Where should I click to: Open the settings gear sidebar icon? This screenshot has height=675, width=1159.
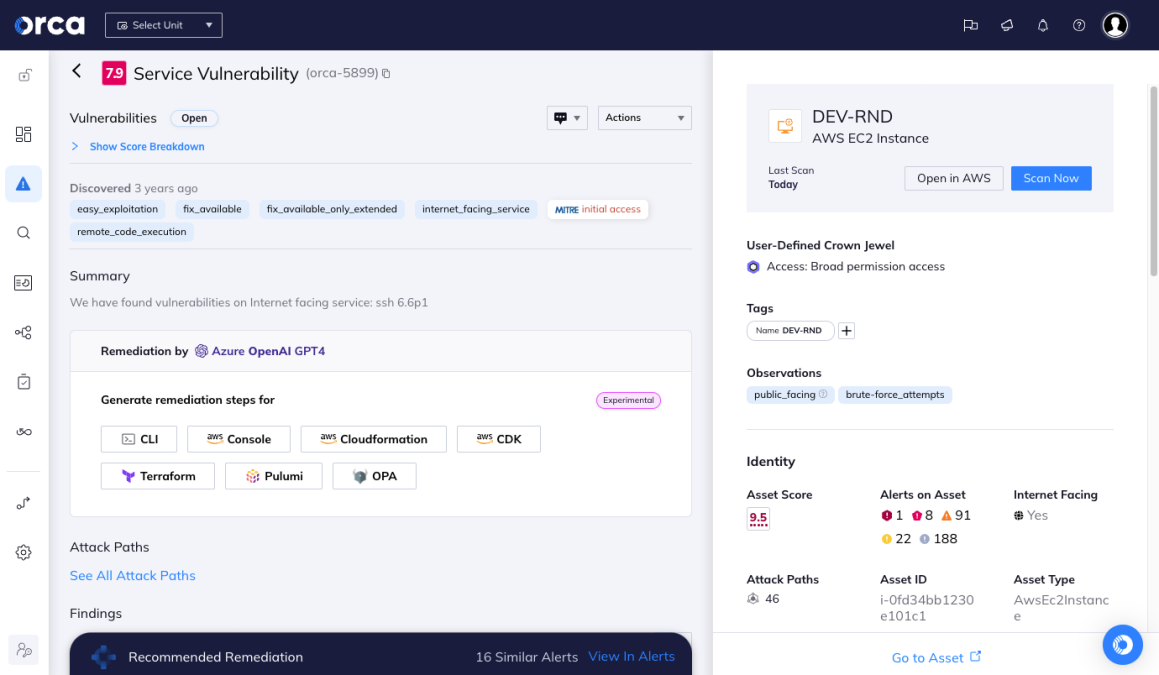pos(24,552)
